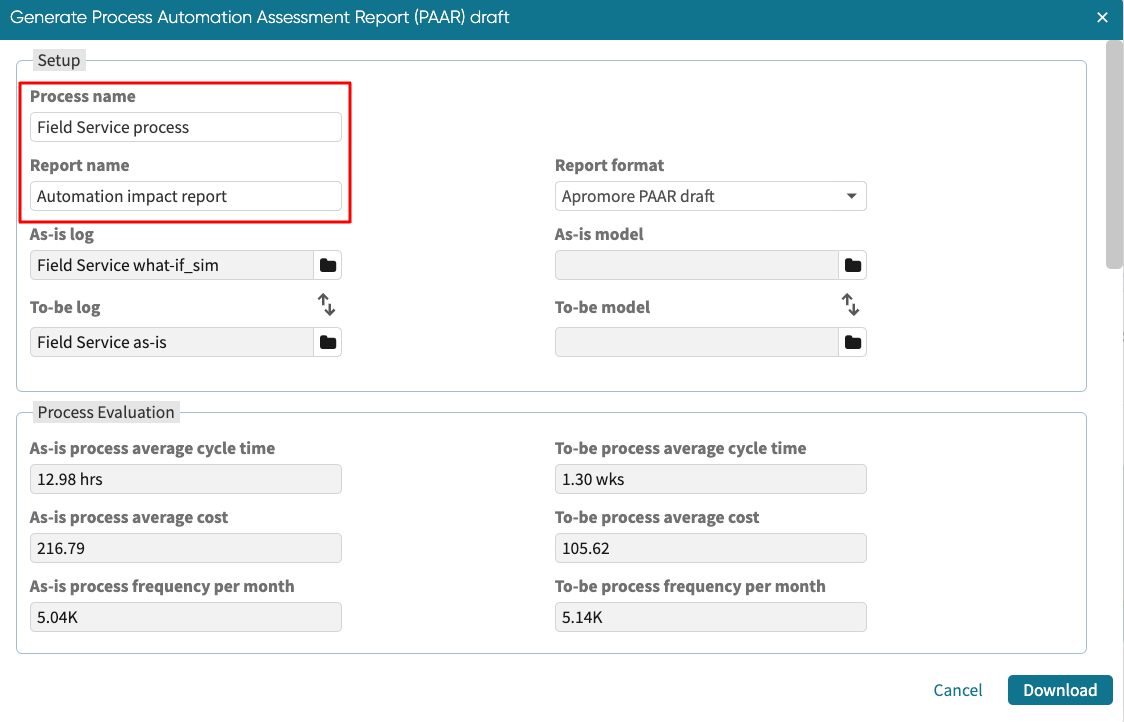
Task: Swap As-is and To-be models
Action: (850, 305)
